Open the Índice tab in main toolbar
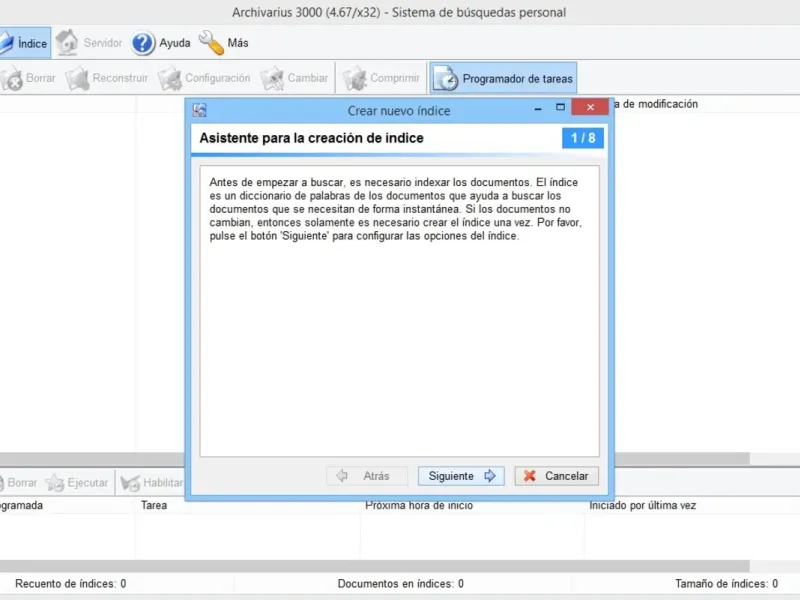 tap(24, 43)
